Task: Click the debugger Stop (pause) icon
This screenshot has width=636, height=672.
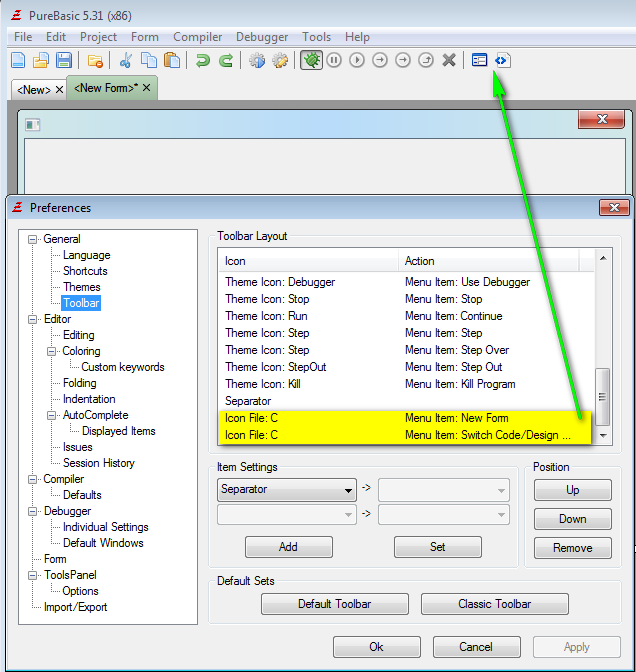Action: [334, 60]
